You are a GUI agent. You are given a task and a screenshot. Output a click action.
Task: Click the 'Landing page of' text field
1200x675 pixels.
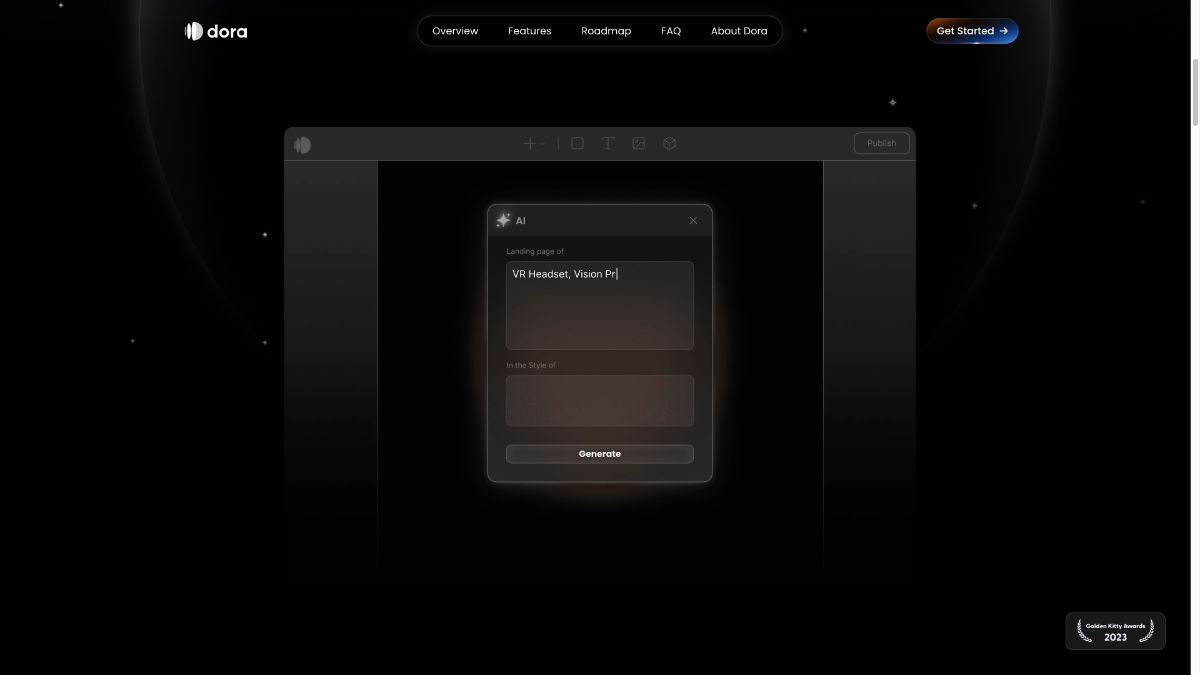[x=599, y=305]
